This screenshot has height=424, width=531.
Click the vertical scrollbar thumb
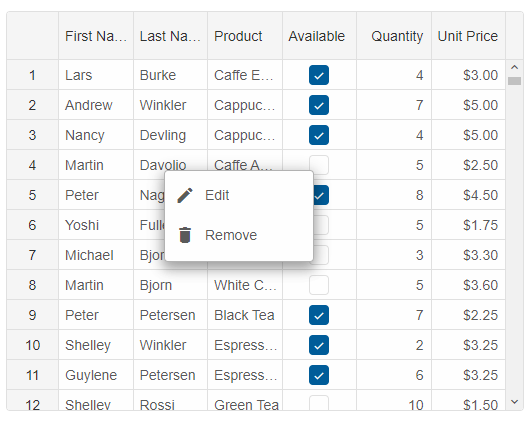[x=514, y=81]
